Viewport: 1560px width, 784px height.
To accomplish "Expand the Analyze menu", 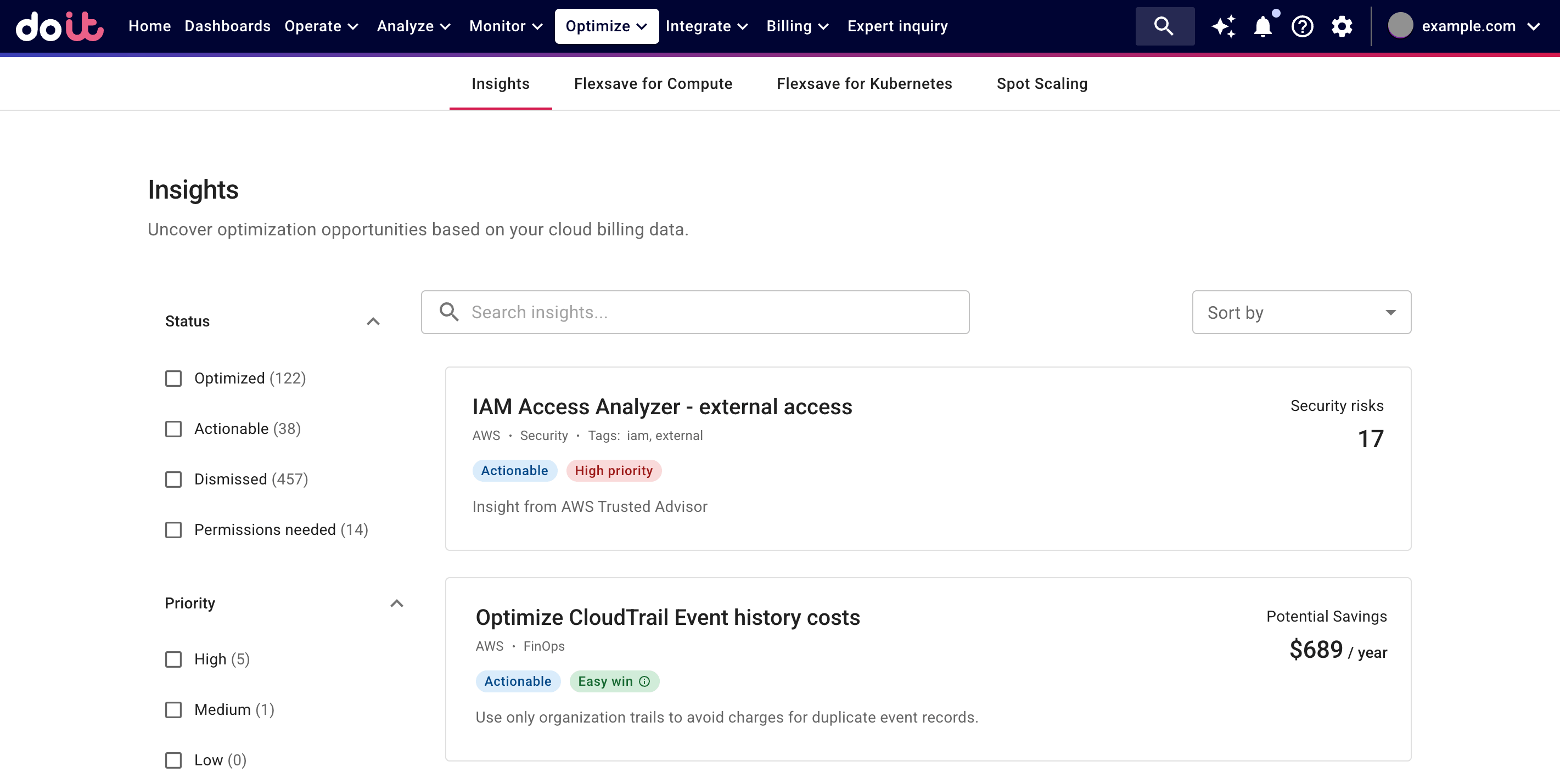I will coord(414,26).
